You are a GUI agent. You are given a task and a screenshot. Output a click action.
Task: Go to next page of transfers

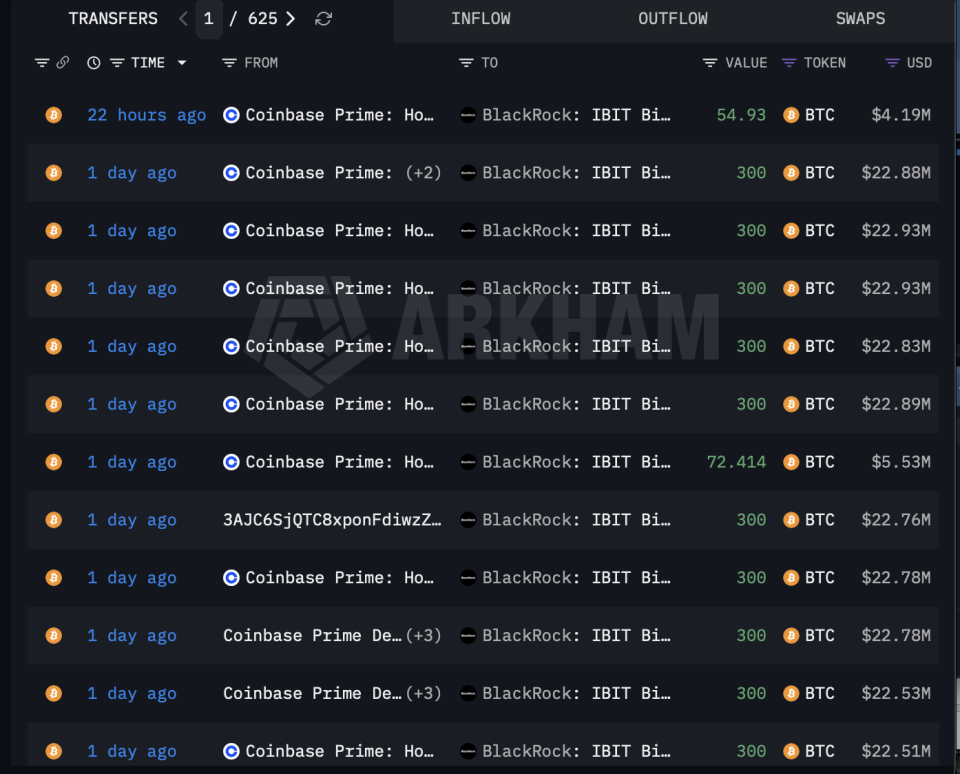290,19
